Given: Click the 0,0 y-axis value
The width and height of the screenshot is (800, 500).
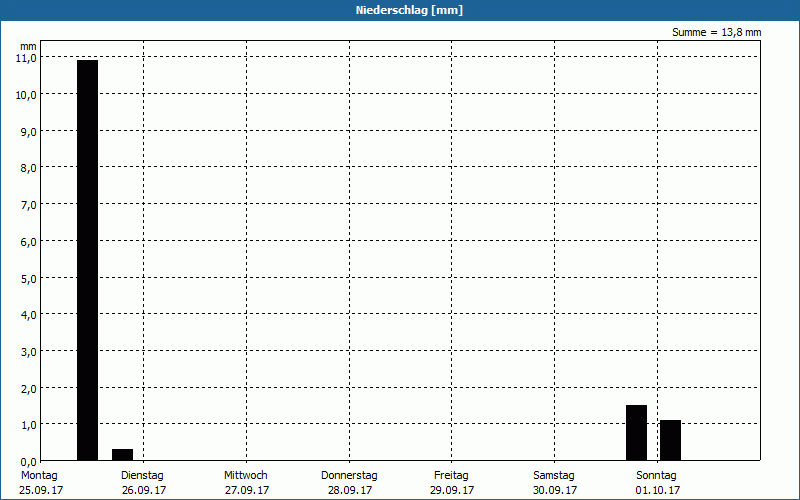Looking at the screenshot, I should click(28, 462).
